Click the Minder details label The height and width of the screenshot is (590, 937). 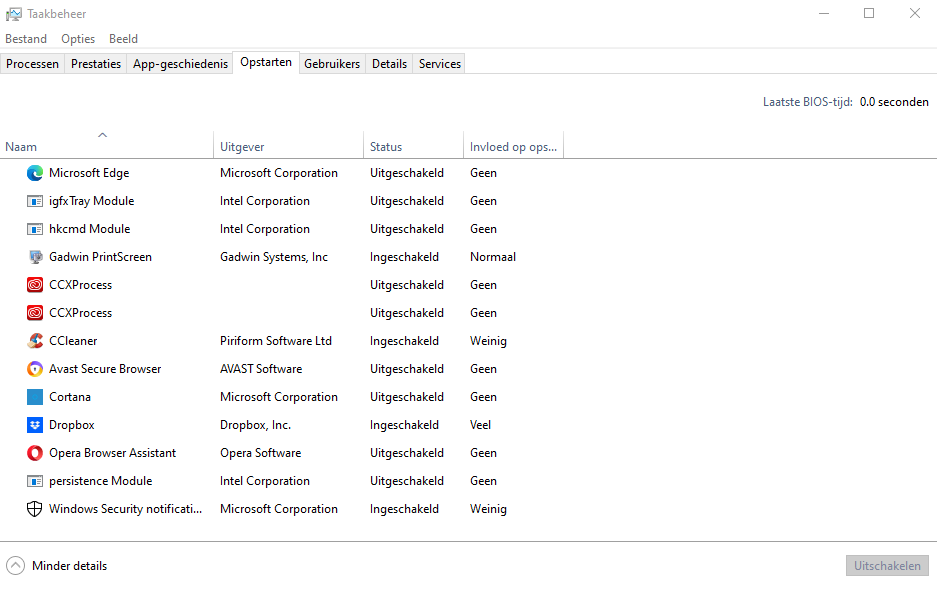(x=69, y=566)
